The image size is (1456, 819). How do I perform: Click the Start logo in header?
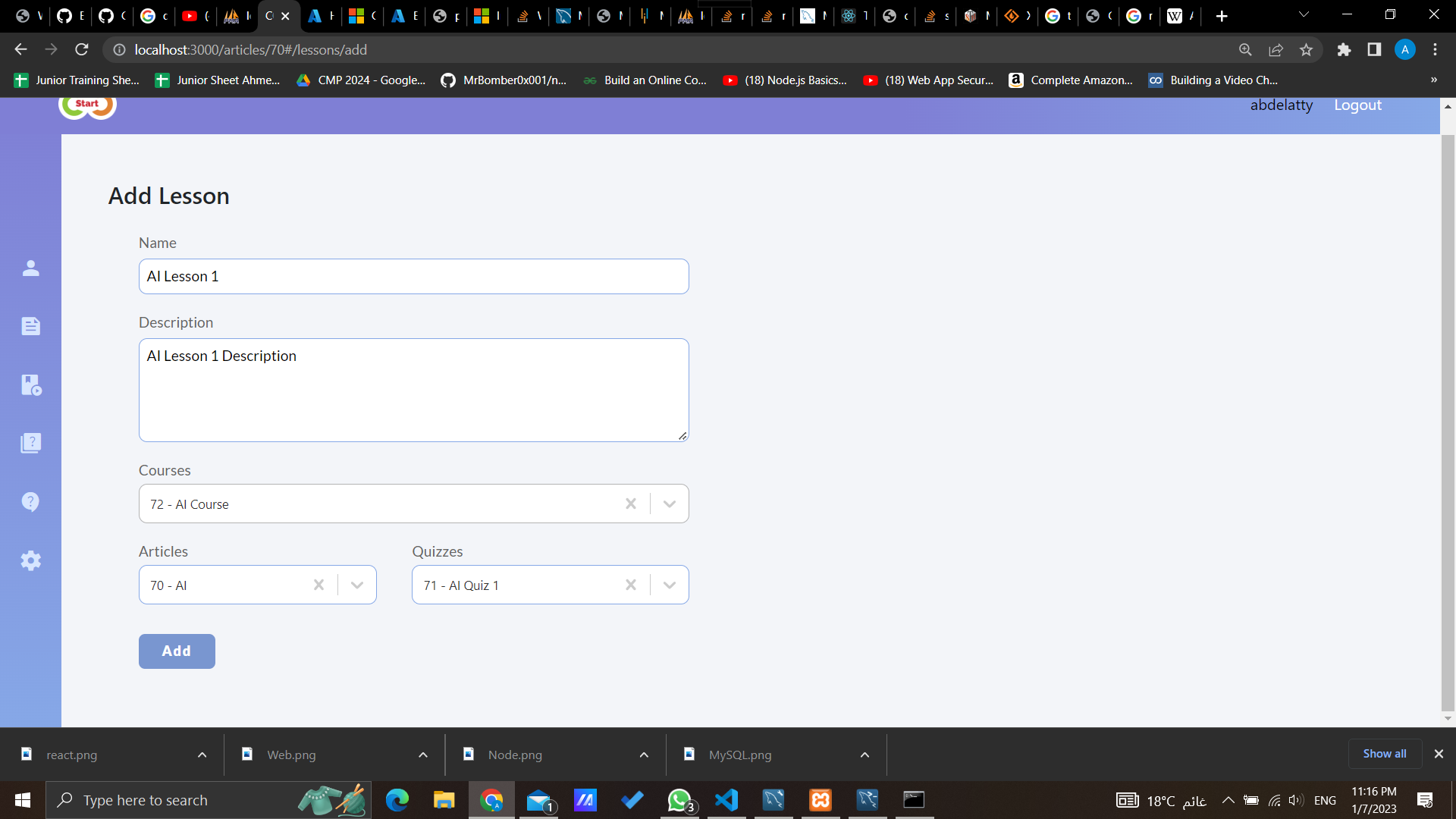(x=87, y=106)
